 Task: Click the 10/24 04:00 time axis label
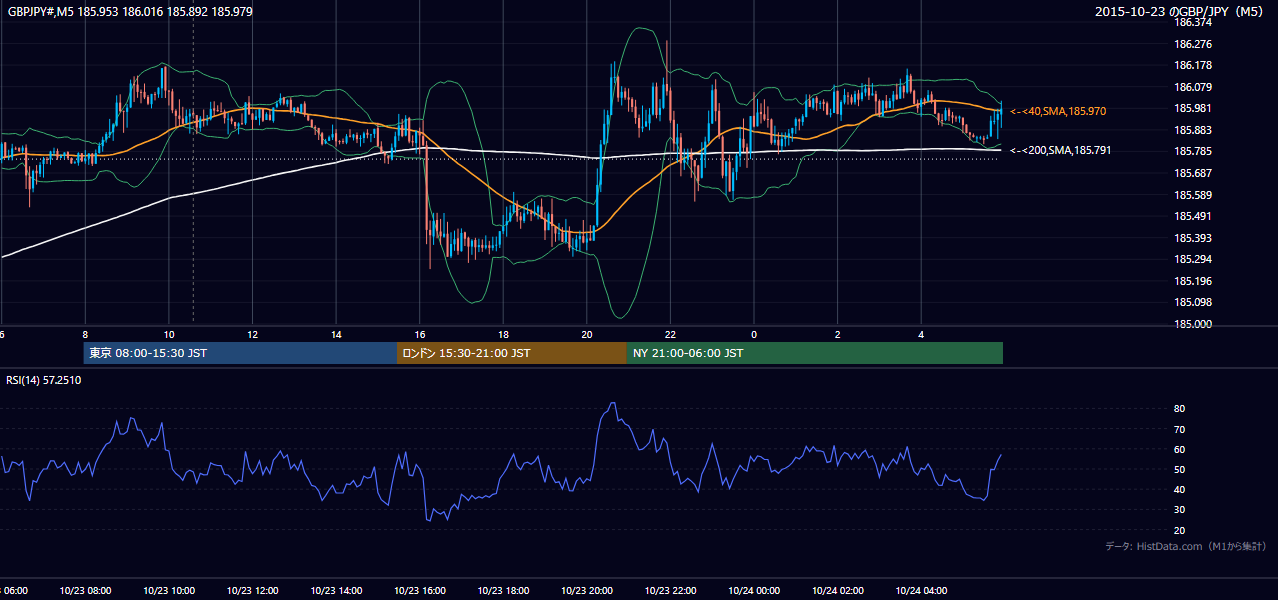click(921, 591)
